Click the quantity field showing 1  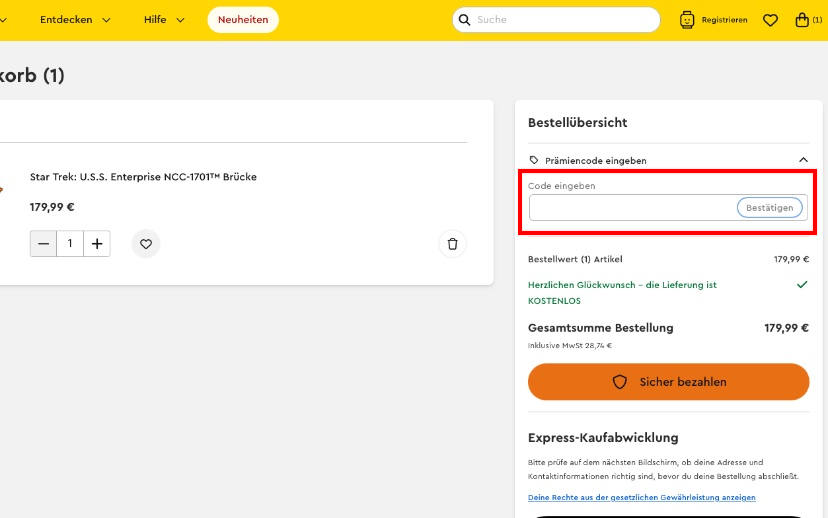pyautogui.click(x=70, y=244)
